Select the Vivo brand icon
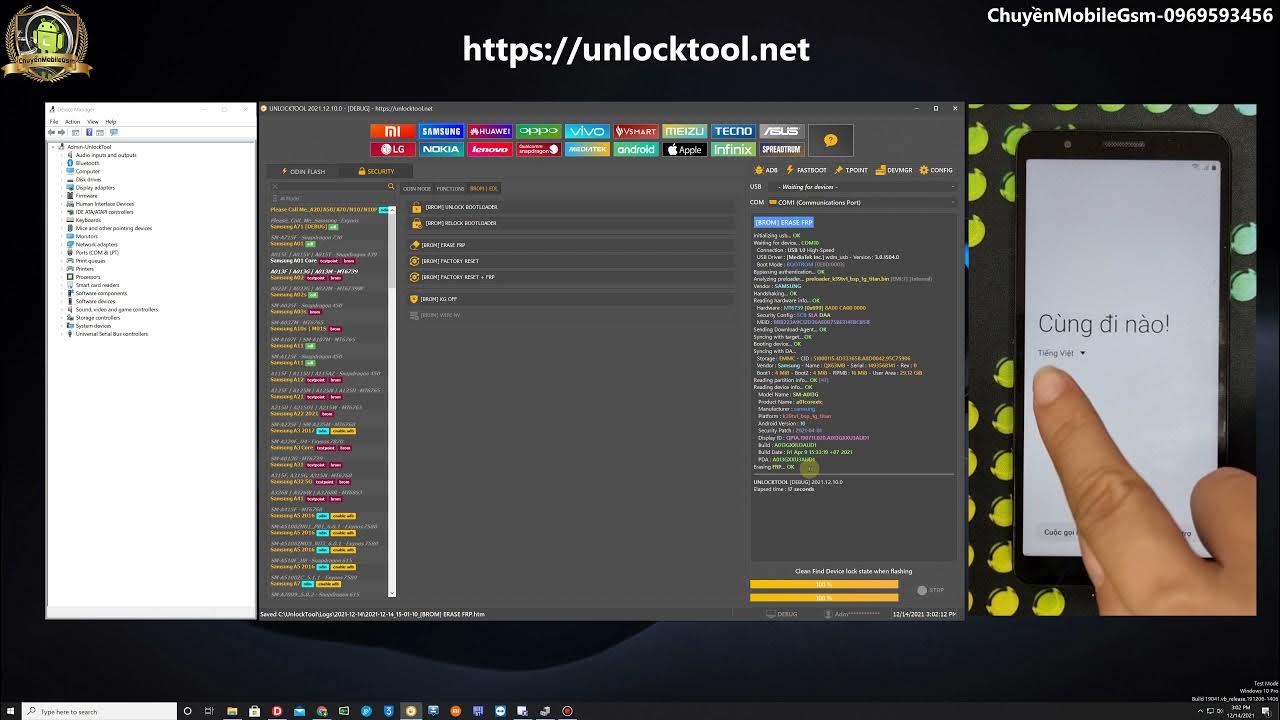This screenshot has width=1280, height=720. 587,131
